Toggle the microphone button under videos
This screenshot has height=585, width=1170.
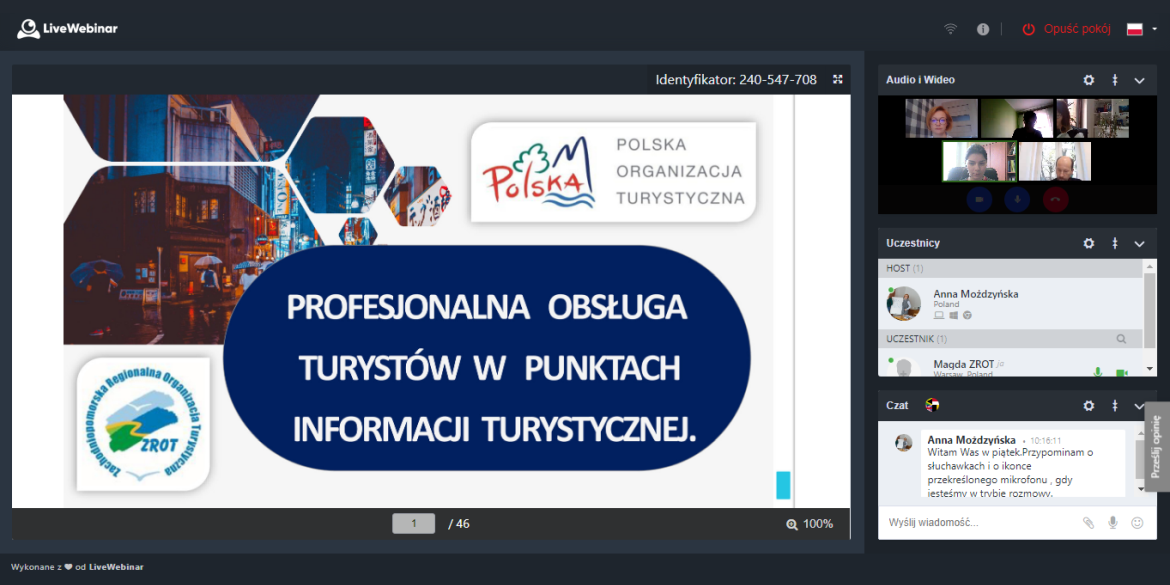pos(1017,199)
